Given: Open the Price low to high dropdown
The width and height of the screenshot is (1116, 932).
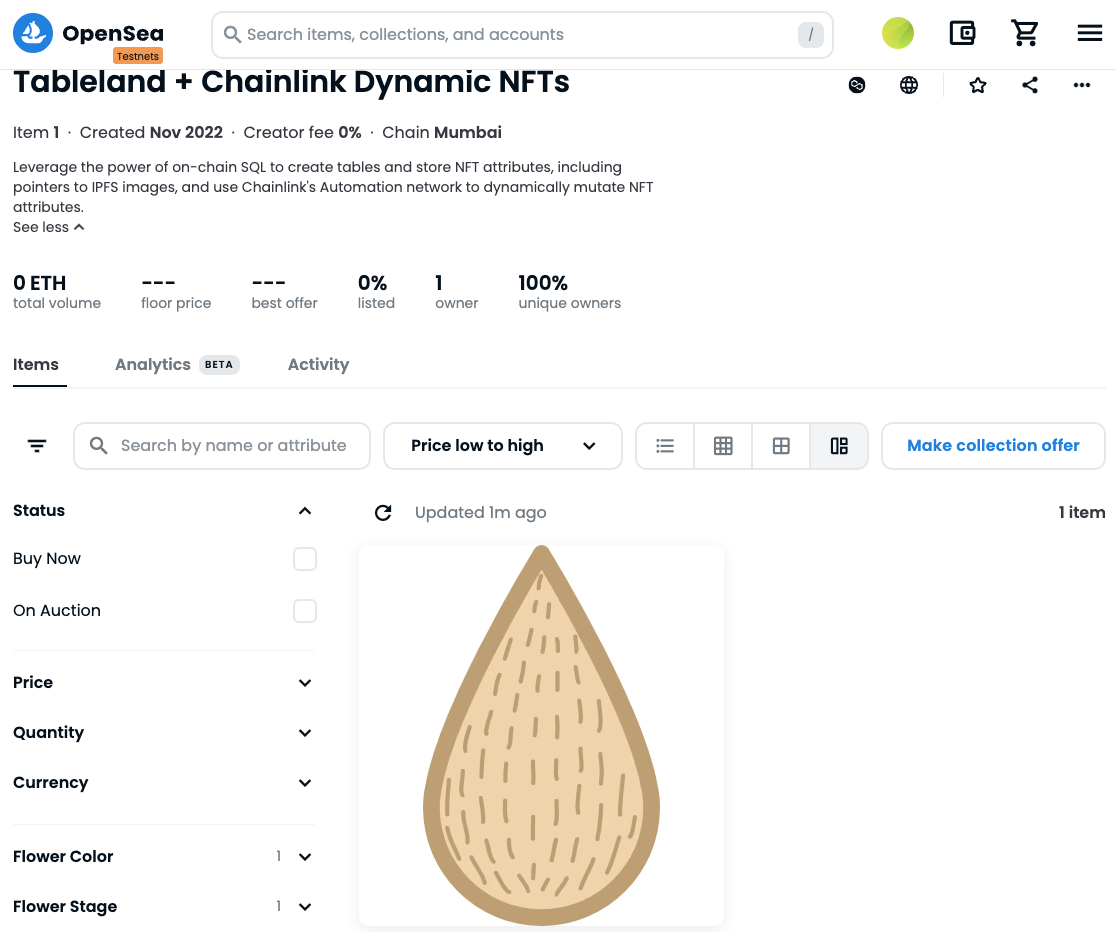Looking at the screenshot, I should coord(502,446).
